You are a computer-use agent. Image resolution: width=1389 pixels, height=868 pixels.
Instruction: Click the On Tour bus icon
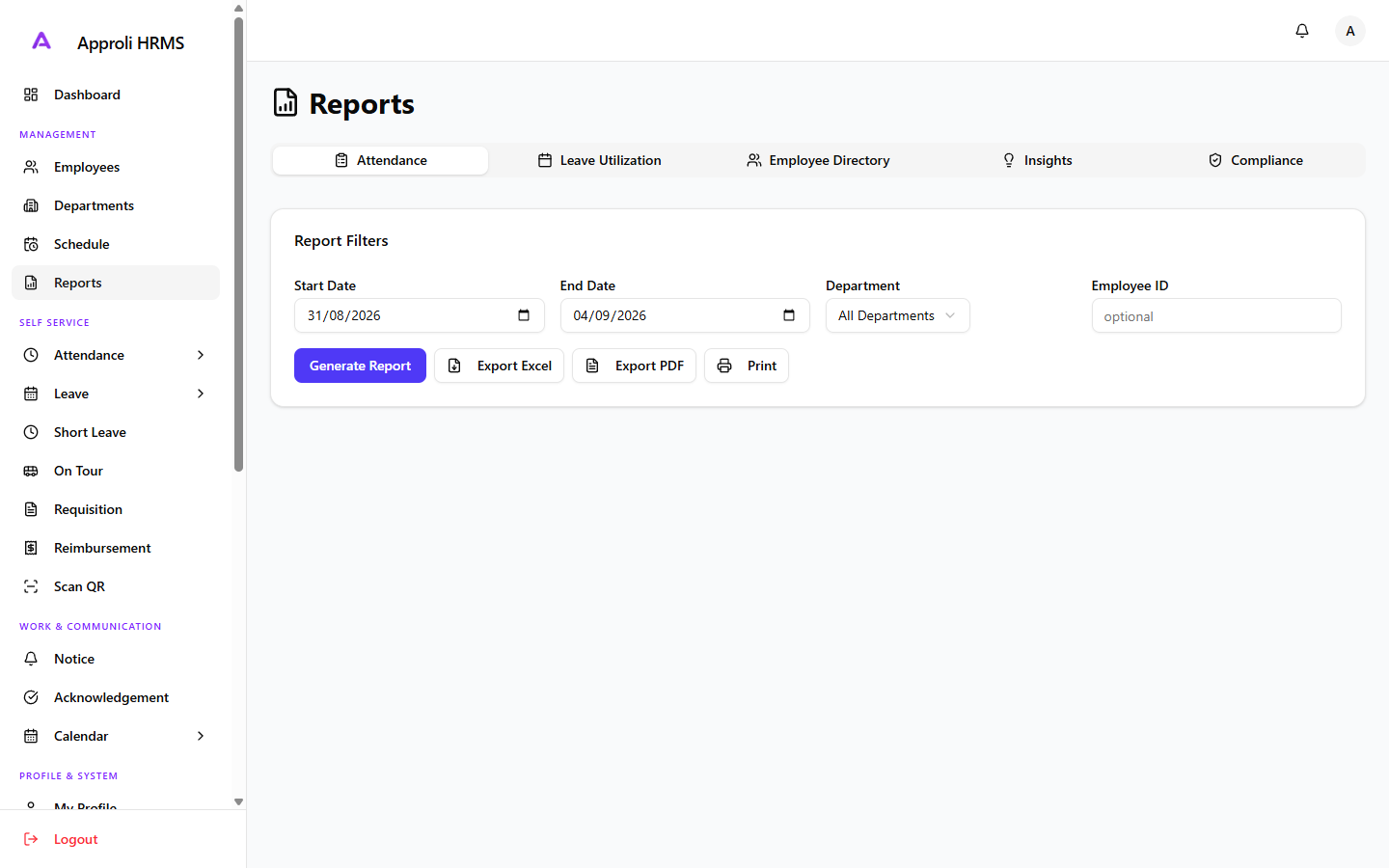click(x=31, y=471)
